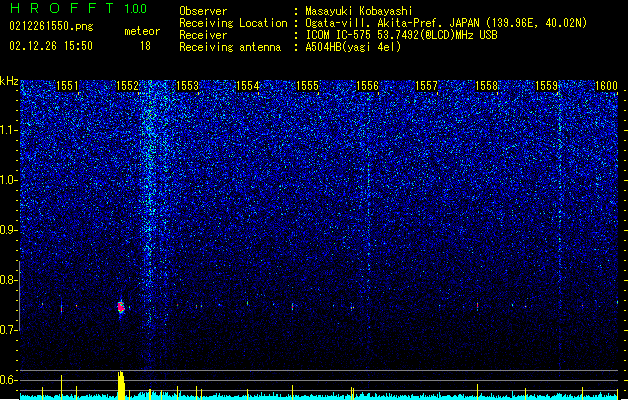This screenshot has width=629, height=400.
Task: Click the observer name Masayuki Kobayashi
Action: point(359,11)
